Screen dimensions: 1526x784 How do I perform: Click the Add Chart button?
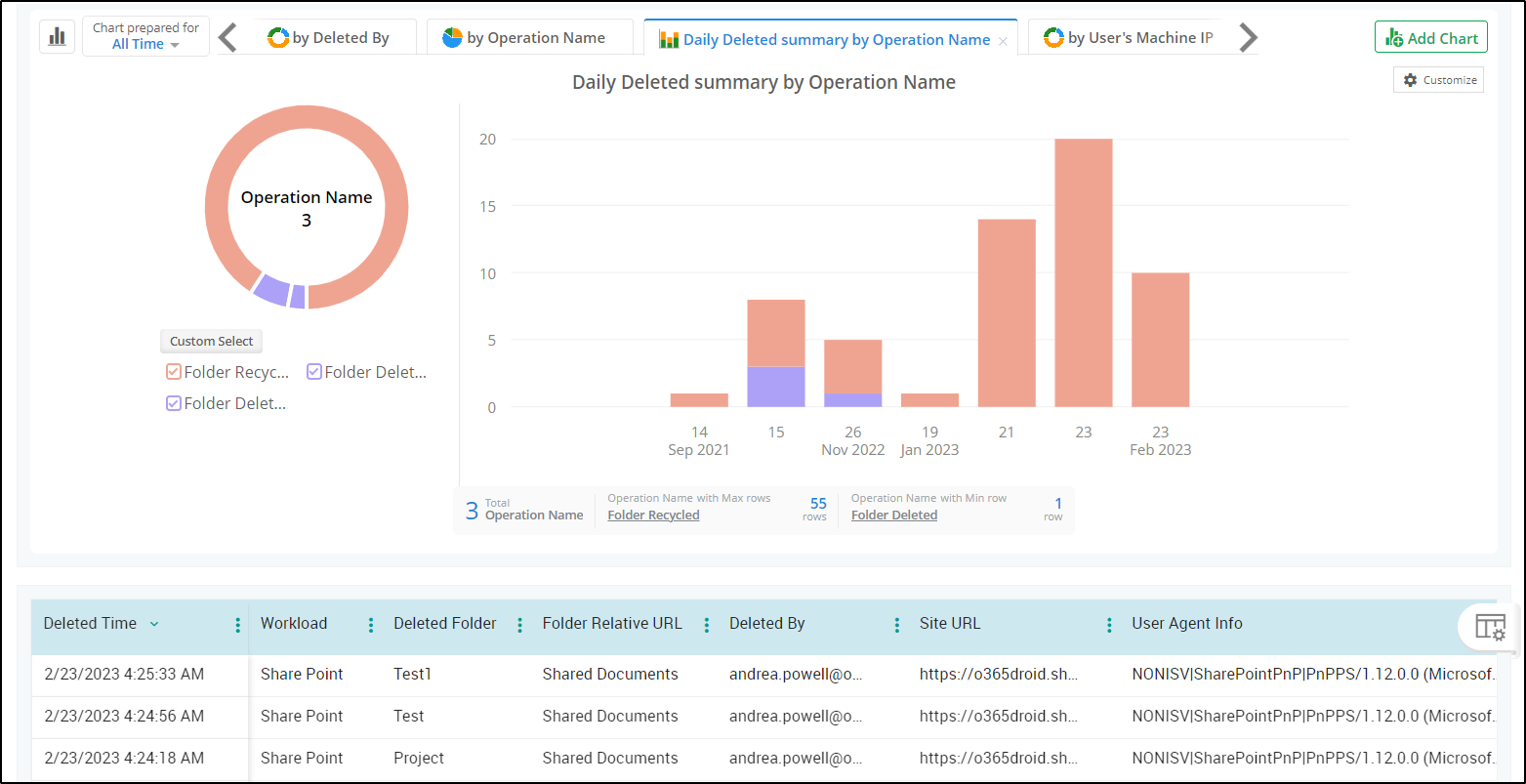(x=1430, y=38)
